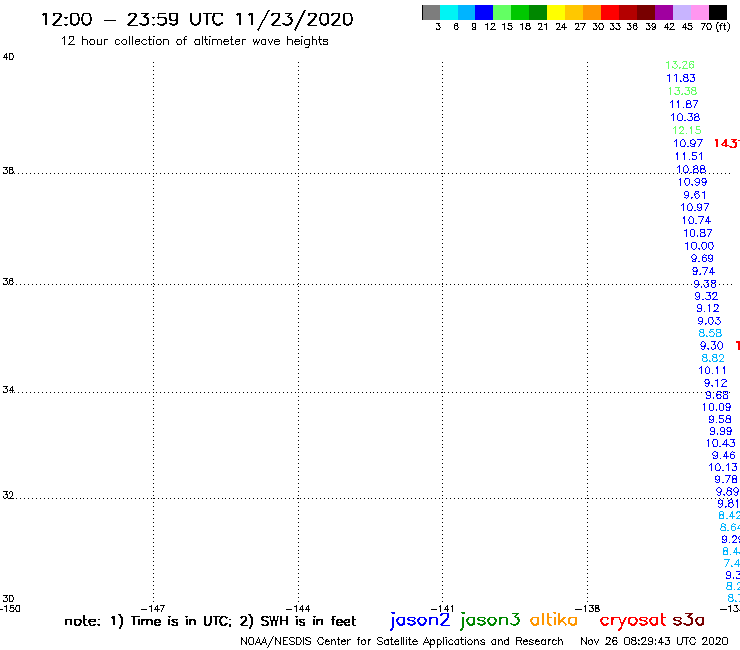The image size is (740, 650).
Task: Click the jason3 satellite legend label
Action: coord(490,620)
